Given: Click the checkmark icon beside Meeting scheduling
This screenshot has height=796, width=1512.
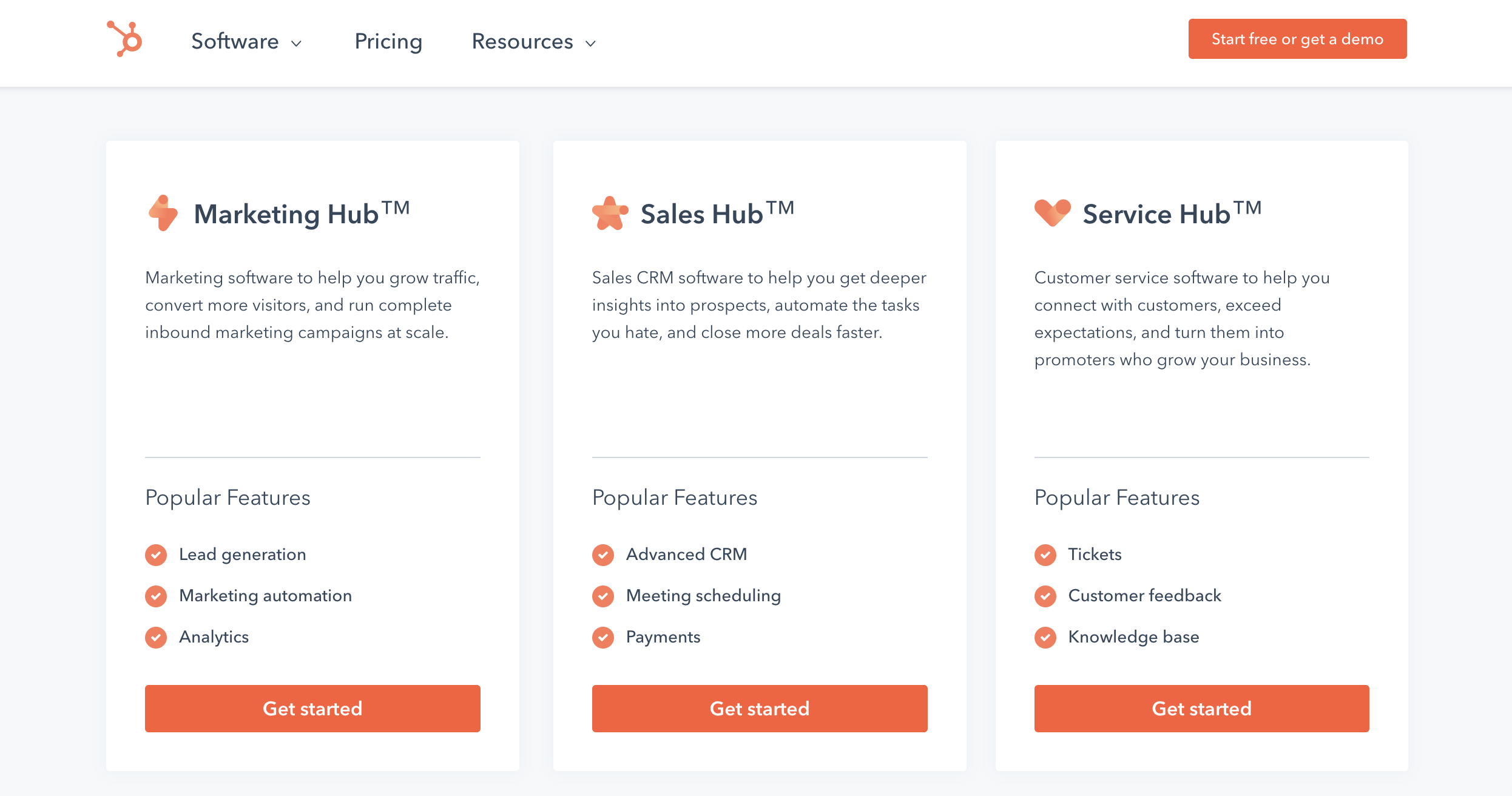Looking at the screenshot, I should tap(603, 596).
